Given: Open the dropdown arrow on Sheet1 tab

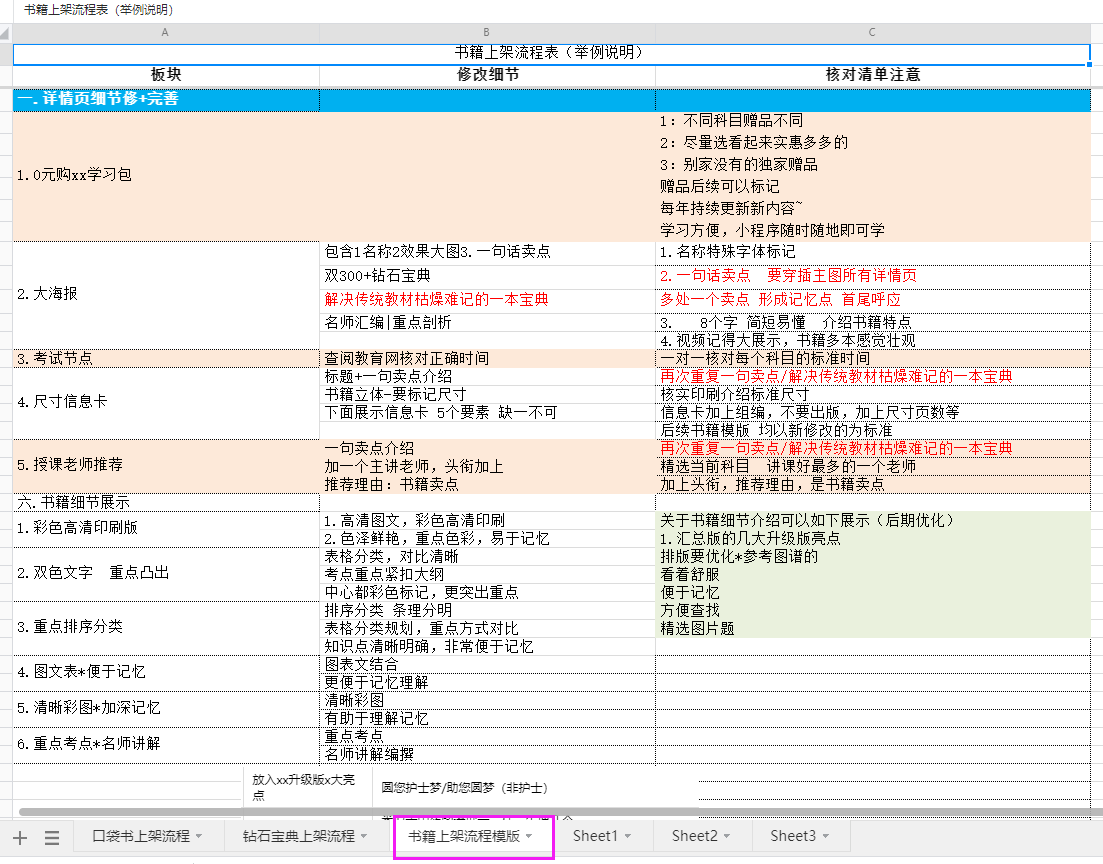Looking at the screenshot, I should pyautogui.click(x=628, y=837).
